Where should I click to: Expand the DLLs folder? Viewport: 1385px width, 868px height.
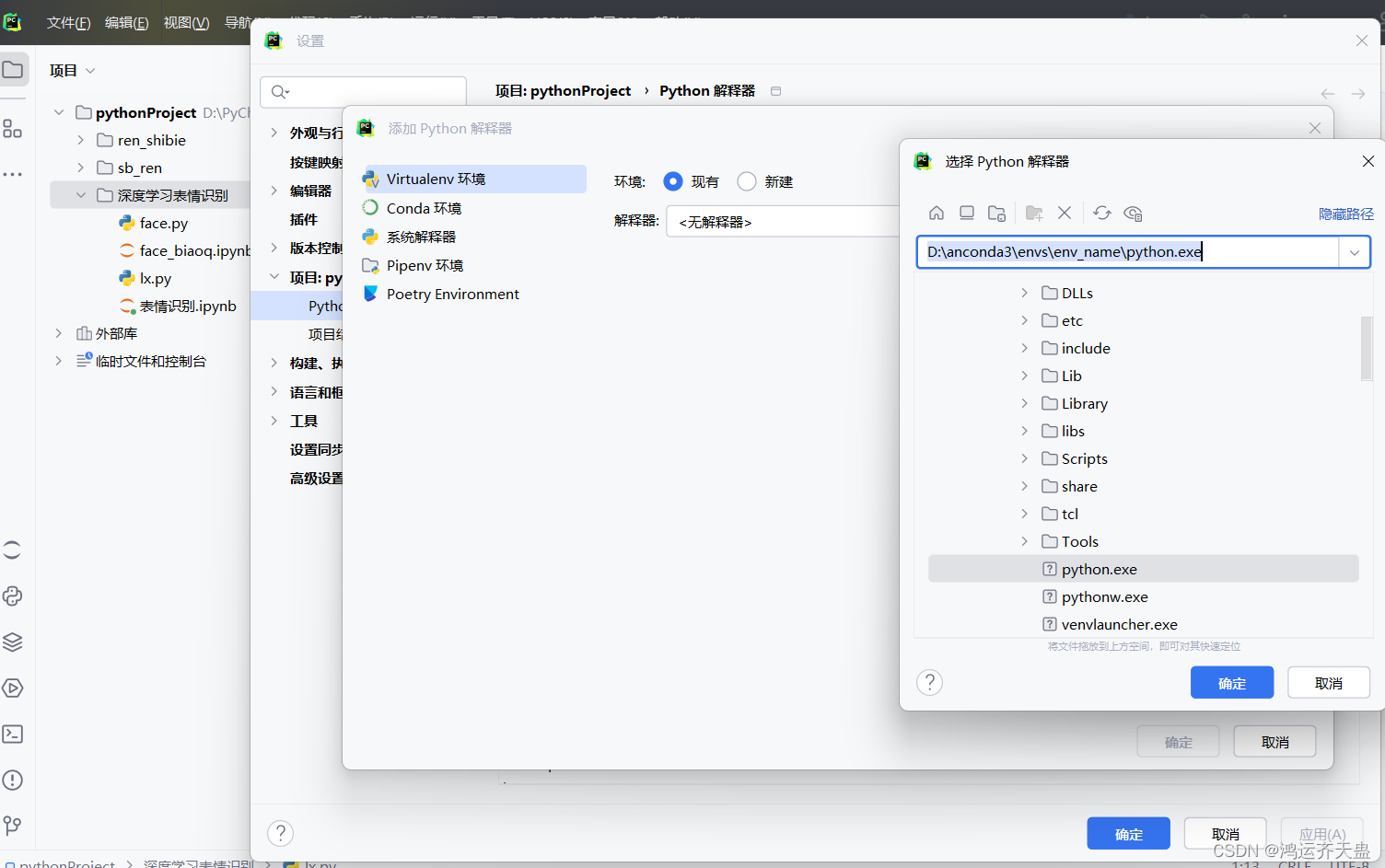coord(1024,293)
